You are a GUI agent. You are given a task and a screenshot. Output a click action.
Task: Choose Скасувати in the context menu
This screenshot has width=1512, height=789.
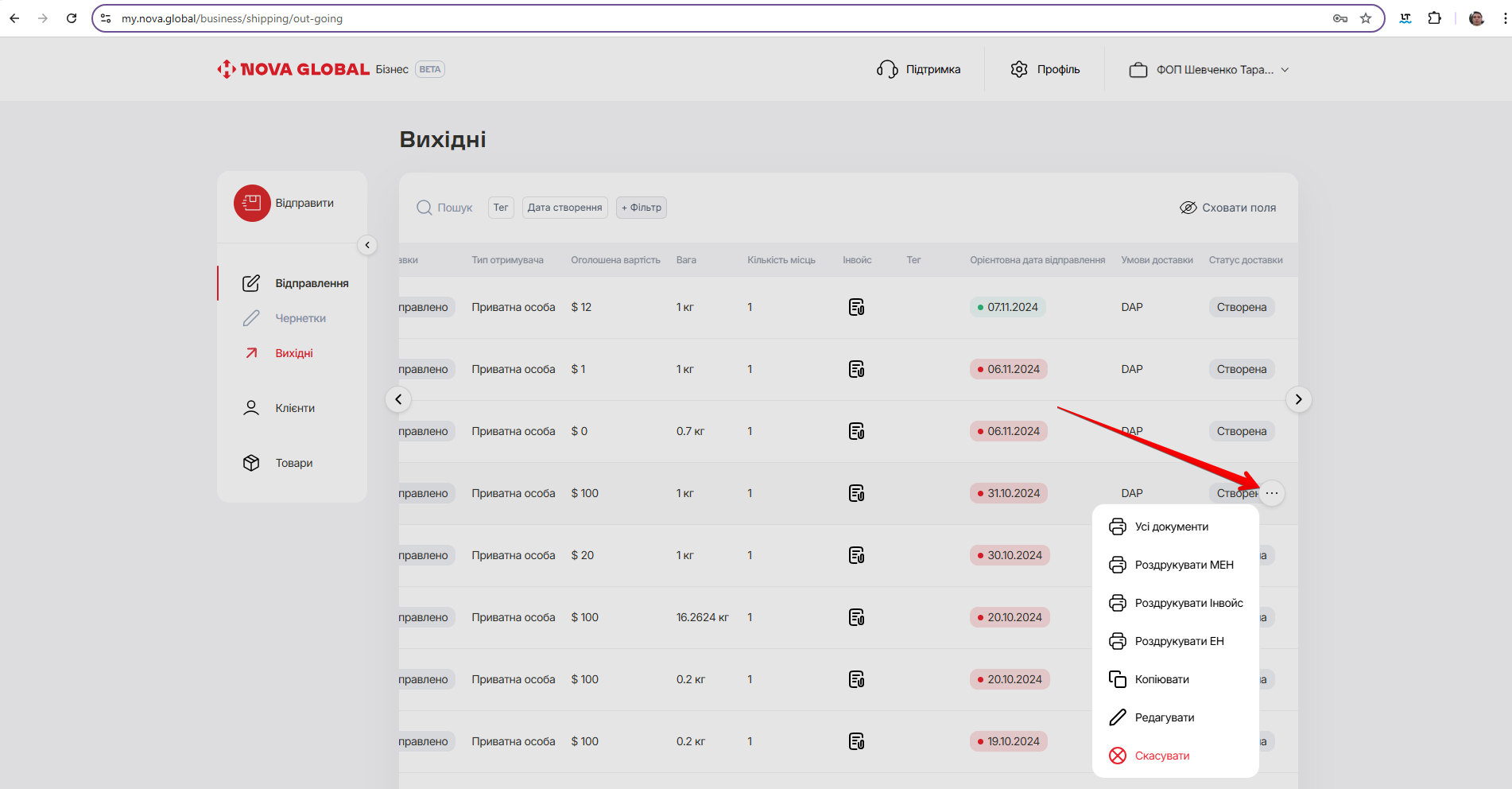pyautogui.click(x=1161, y=756)
